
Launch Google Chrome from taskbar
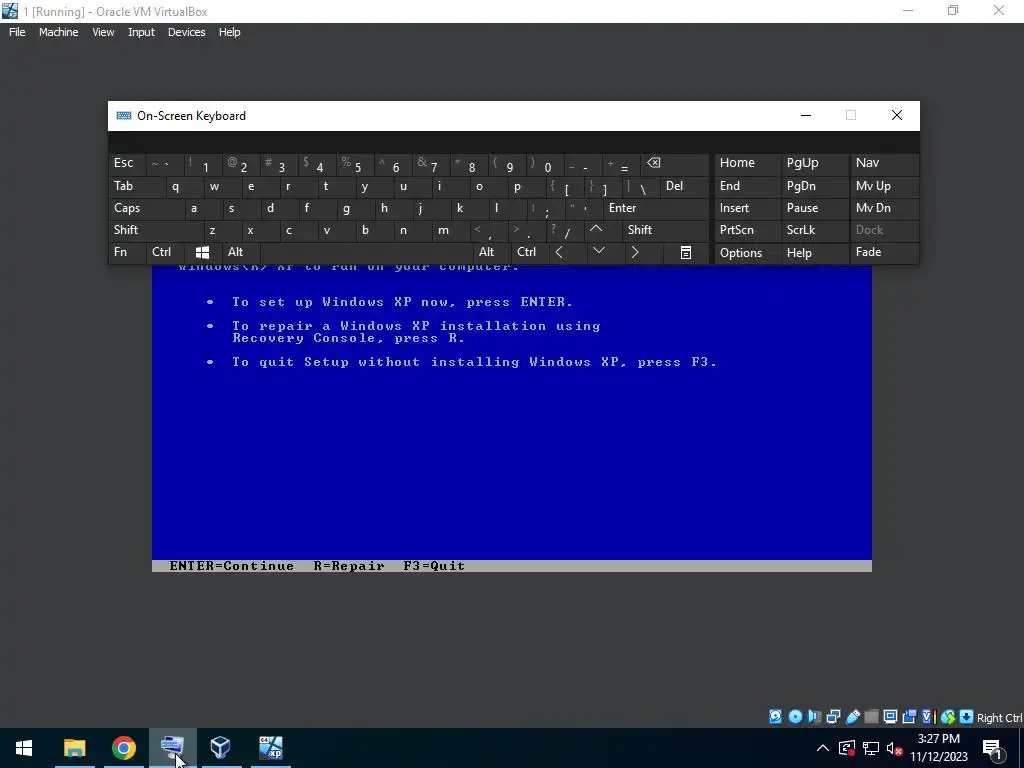pos(123,748)
